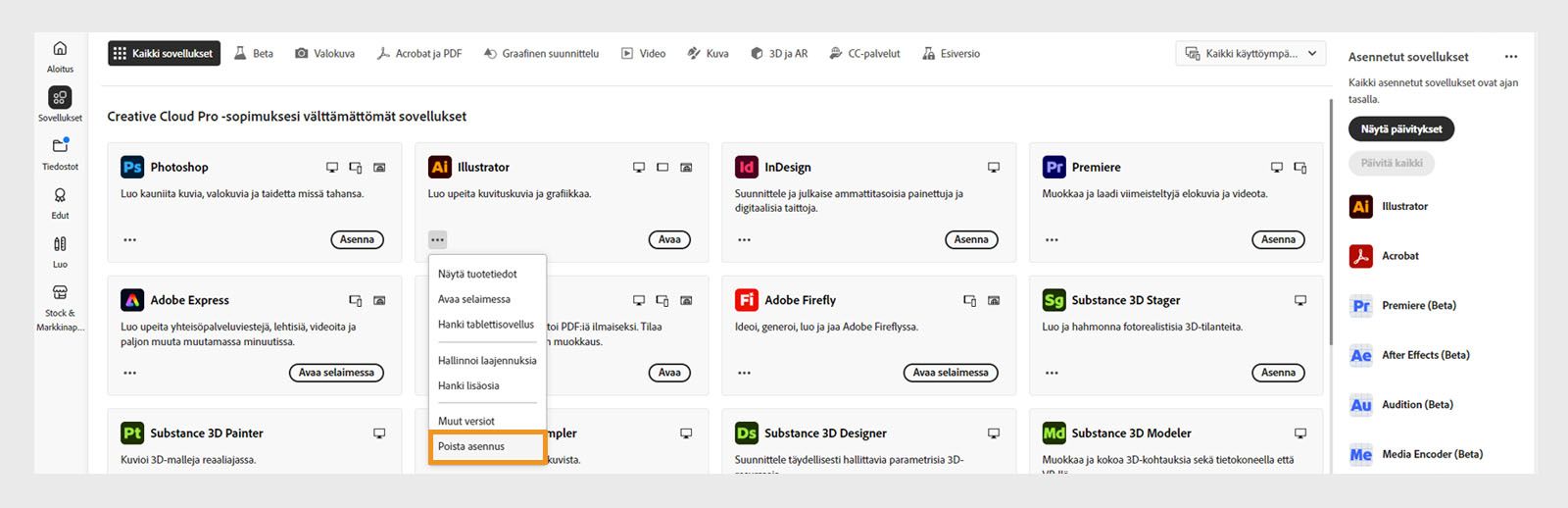Open Illustrator with Avaa button
The image size is (1568, 508).
669,239
